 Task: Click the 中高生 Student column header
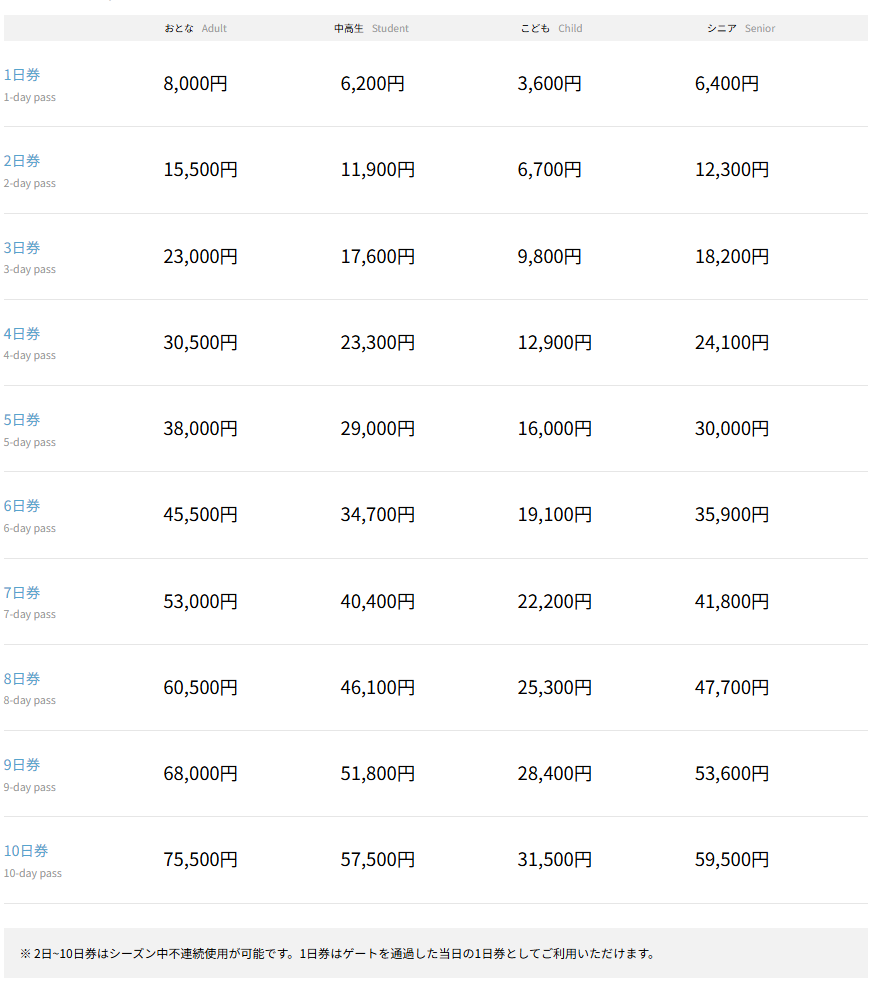tap(371, 28)
